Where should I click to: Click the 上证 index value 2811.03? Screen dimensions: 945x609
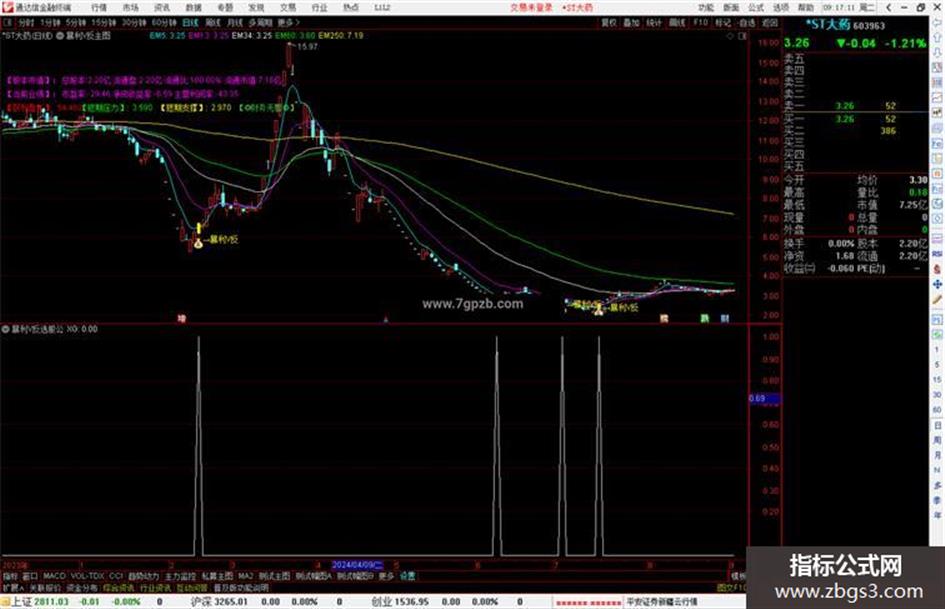pos(51,602)
